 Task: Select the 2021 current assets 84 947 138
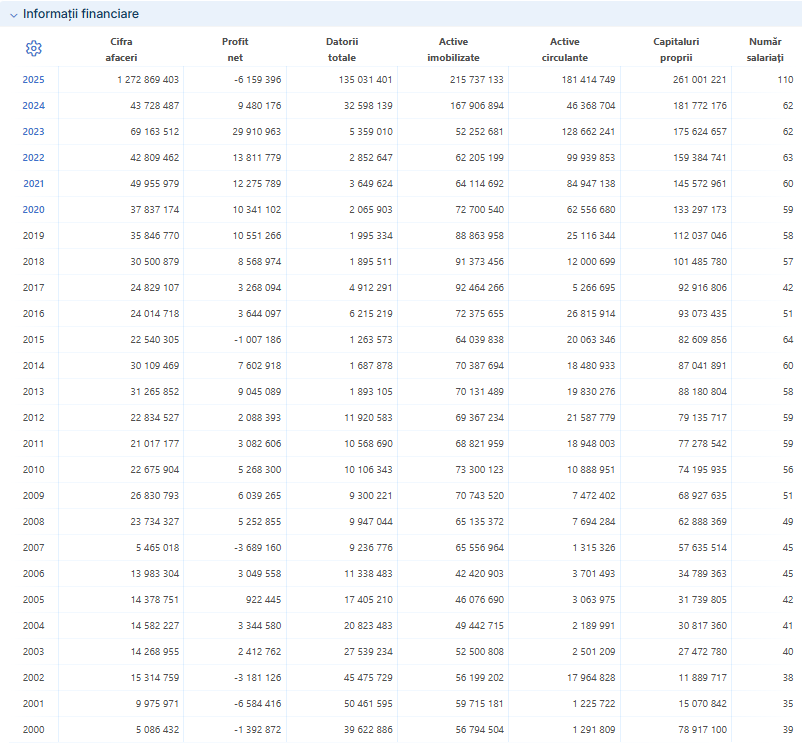tap(591, 184)
